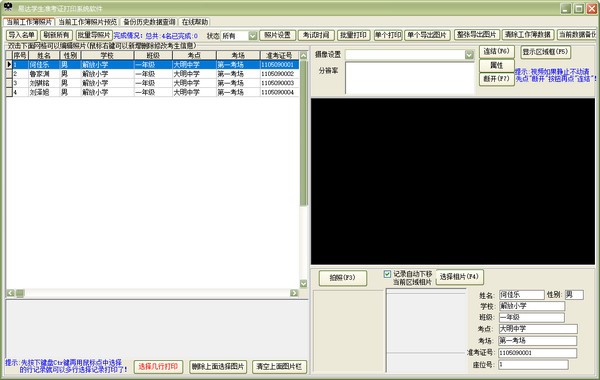This screenshot has height=380, width=600.
Task: Click the 显示区域框(F5) button
Action: click(545, 52)
